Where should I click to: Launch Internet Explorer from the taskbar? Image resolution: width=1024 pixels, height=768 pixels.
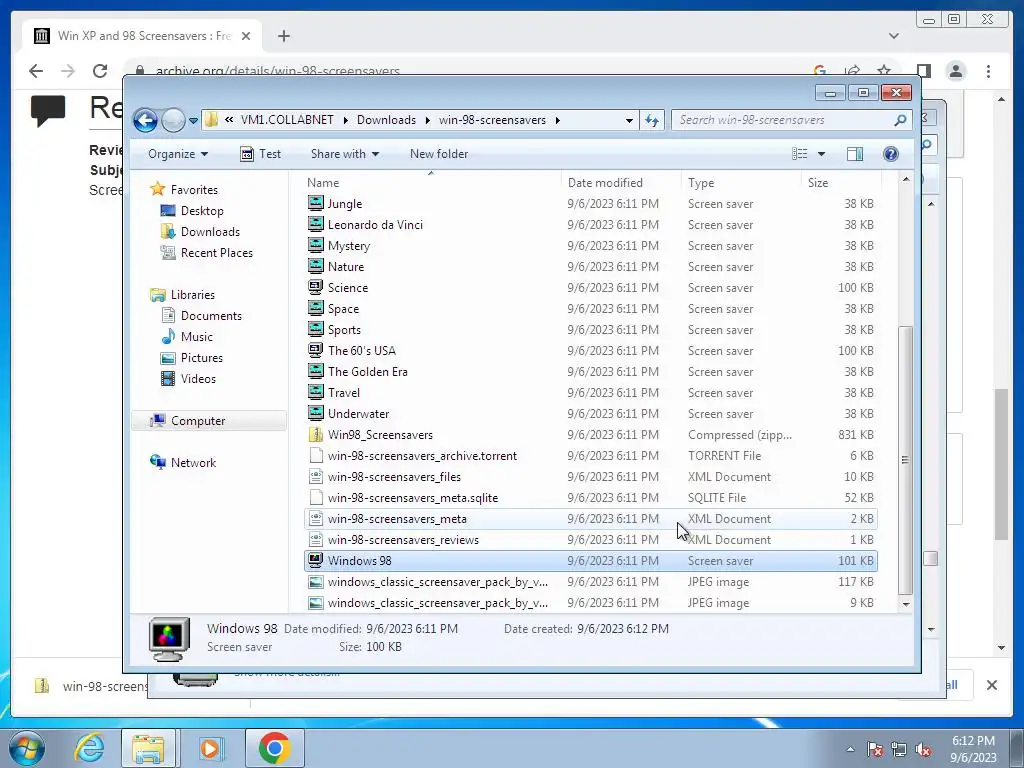[x=88, y=748]
